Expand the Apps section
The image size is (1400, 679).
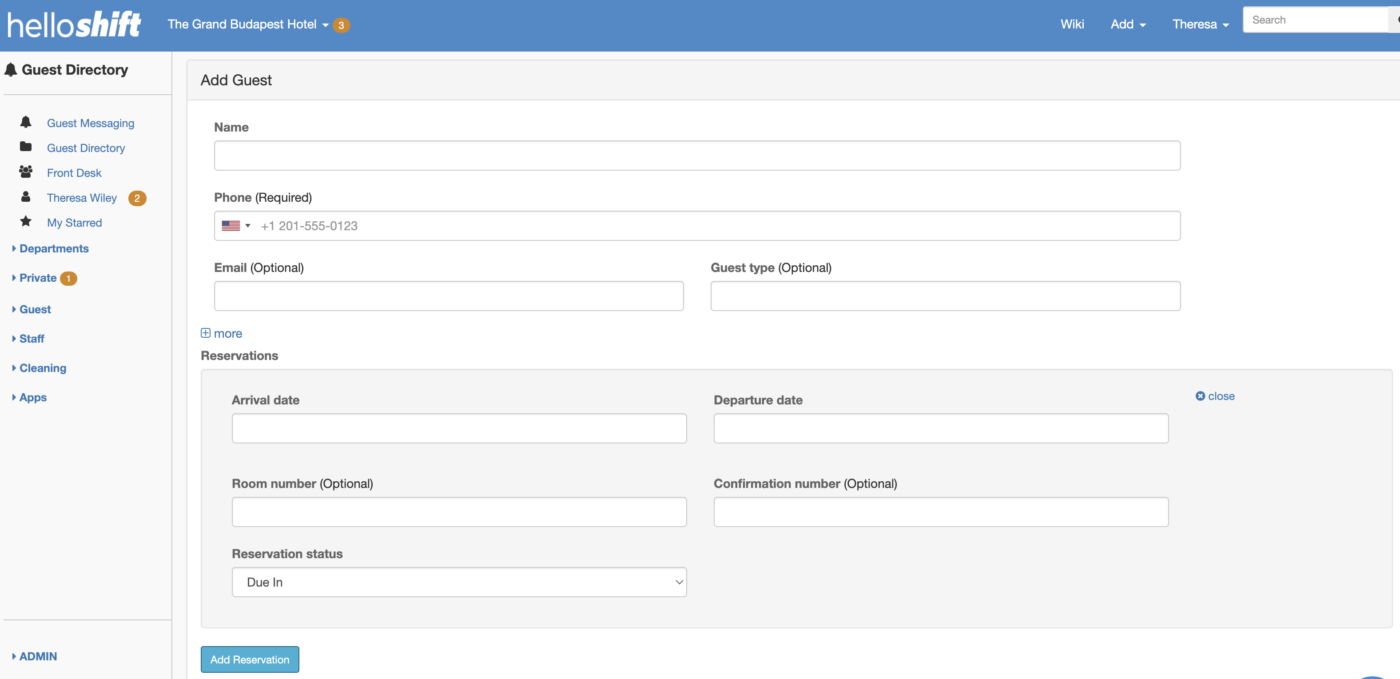pyautogui.click(x=29, y=398)
